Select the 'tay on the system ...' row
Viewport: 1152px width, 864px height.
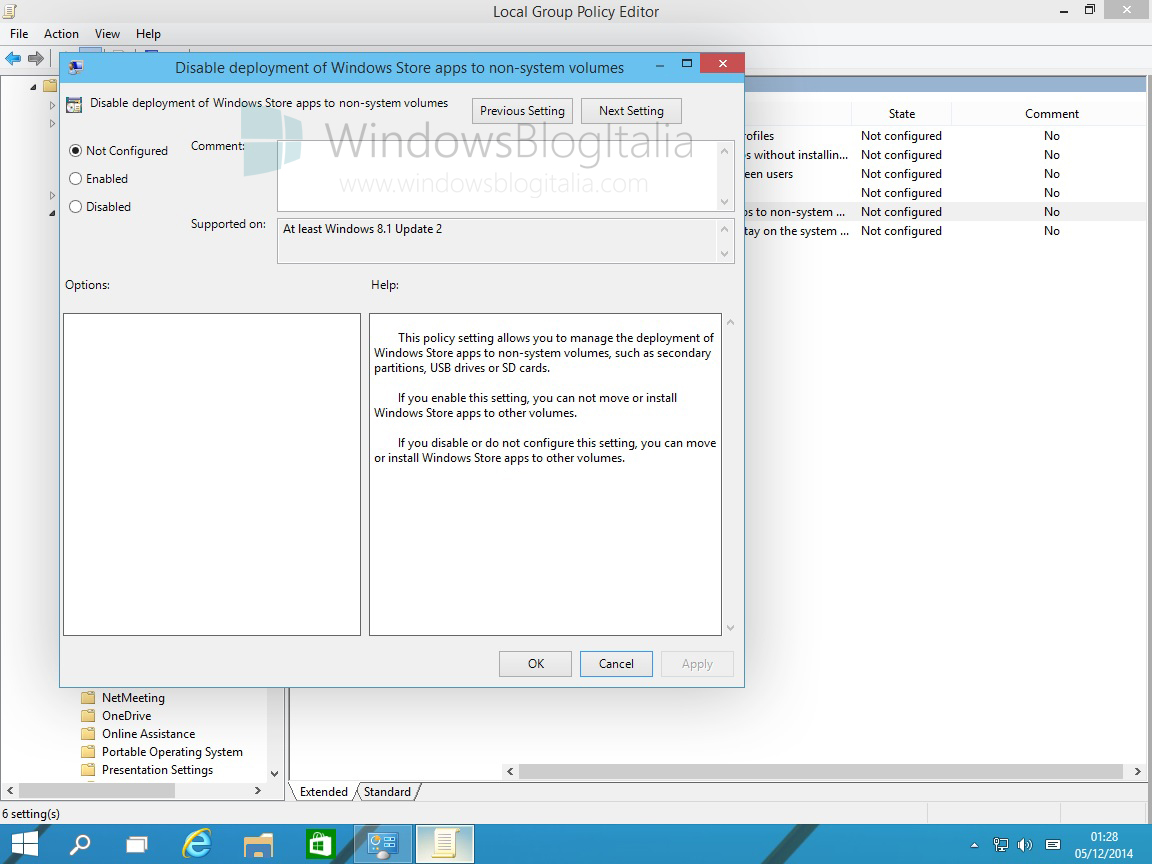point(946,231)
